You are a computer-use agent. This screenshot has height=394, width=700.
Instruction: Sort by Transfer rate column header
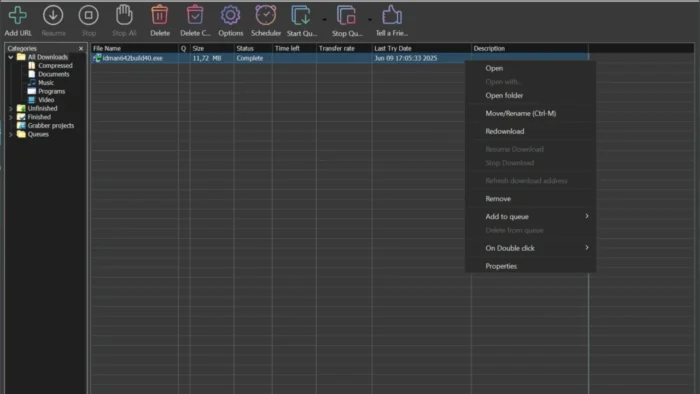coord(344,48)
